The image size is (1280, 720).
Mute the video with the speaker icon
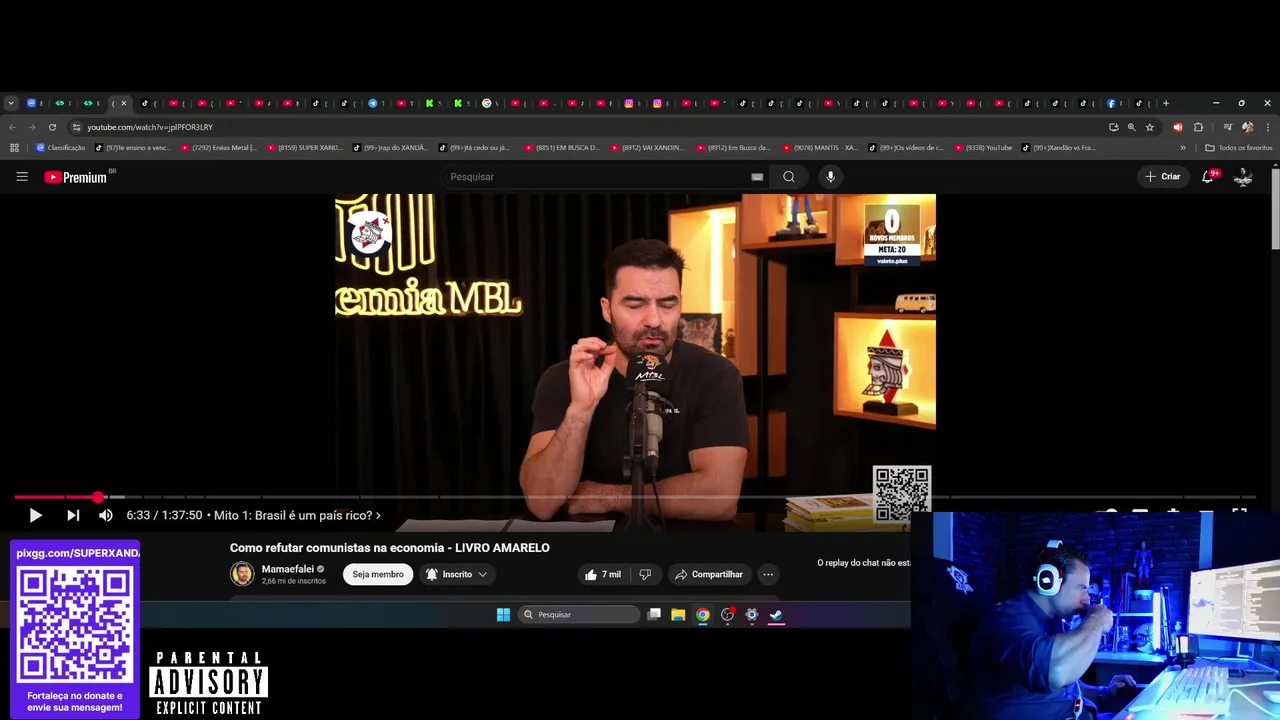coord(105,515)
